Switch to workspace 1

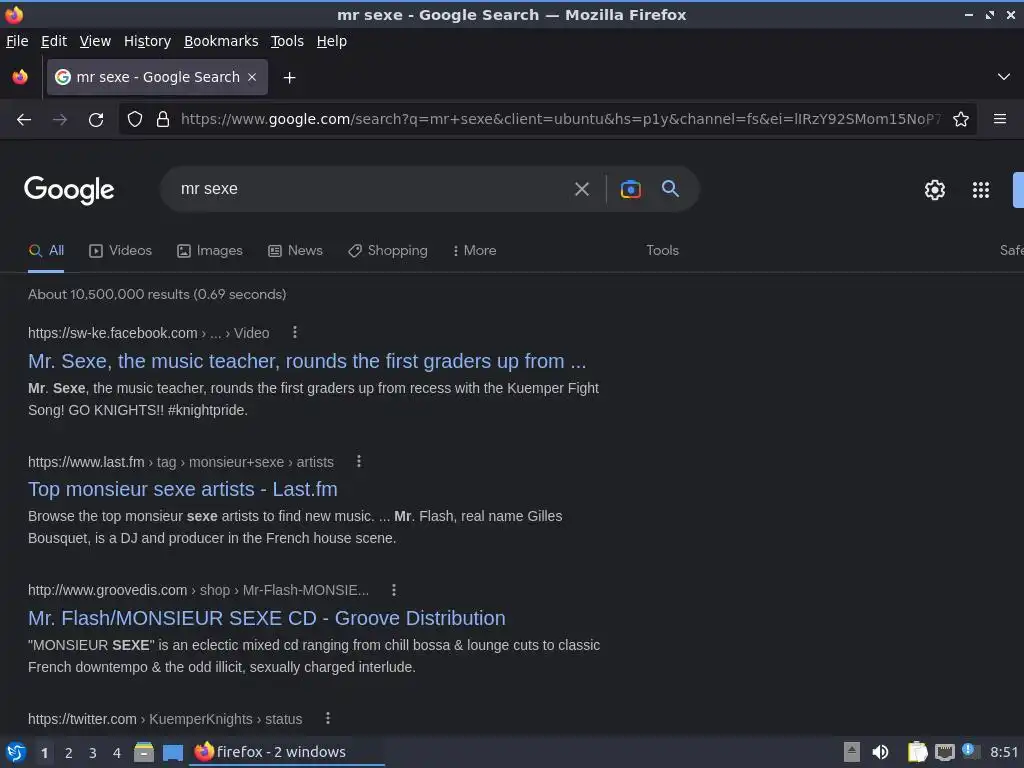point(44,753)
